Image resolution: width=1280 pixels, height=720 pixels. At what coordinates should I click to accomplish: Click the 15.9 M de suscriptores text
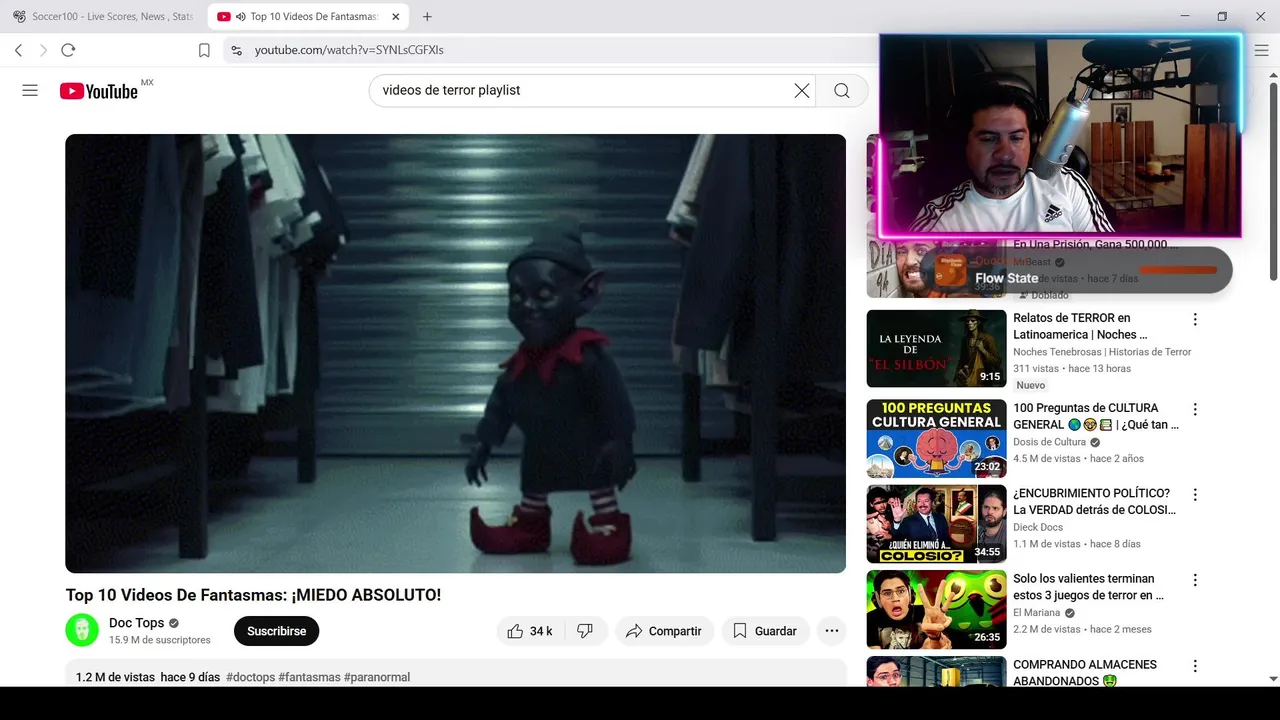click(160, 640)
